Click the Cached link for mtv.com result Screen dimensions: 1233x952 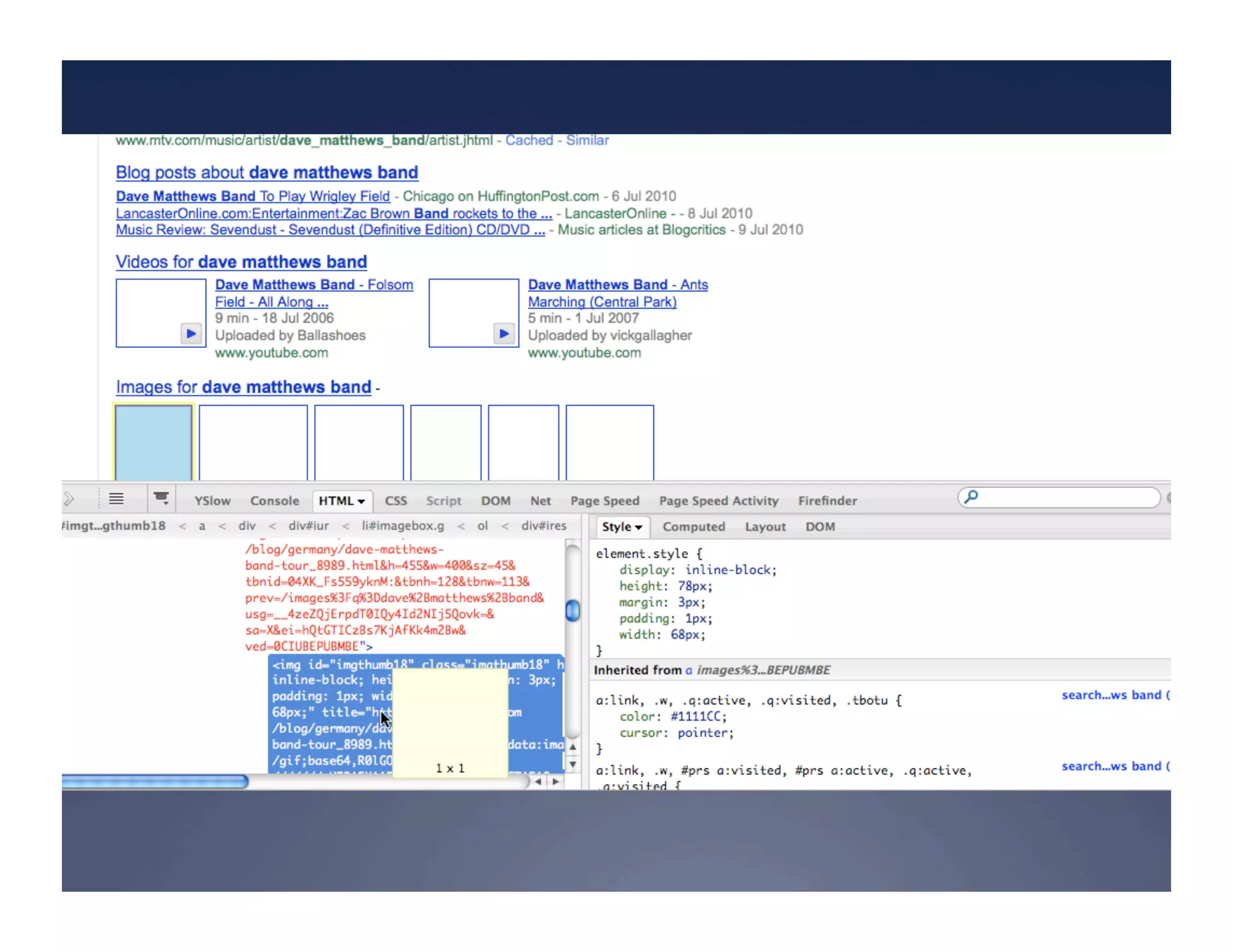click(x=529, y=140)
